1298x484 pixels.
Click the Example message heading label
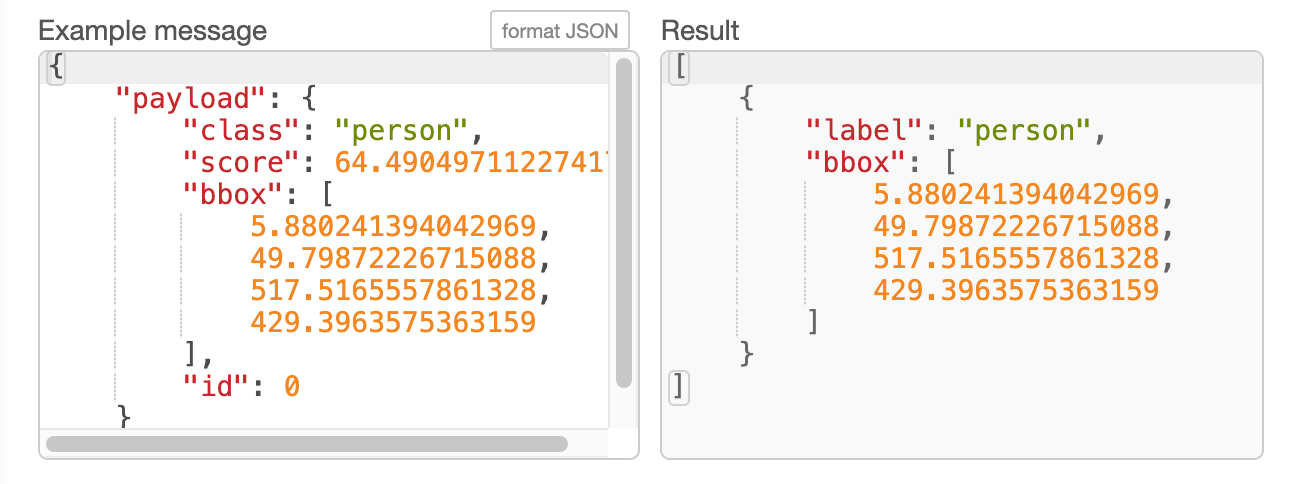[152, 30]
